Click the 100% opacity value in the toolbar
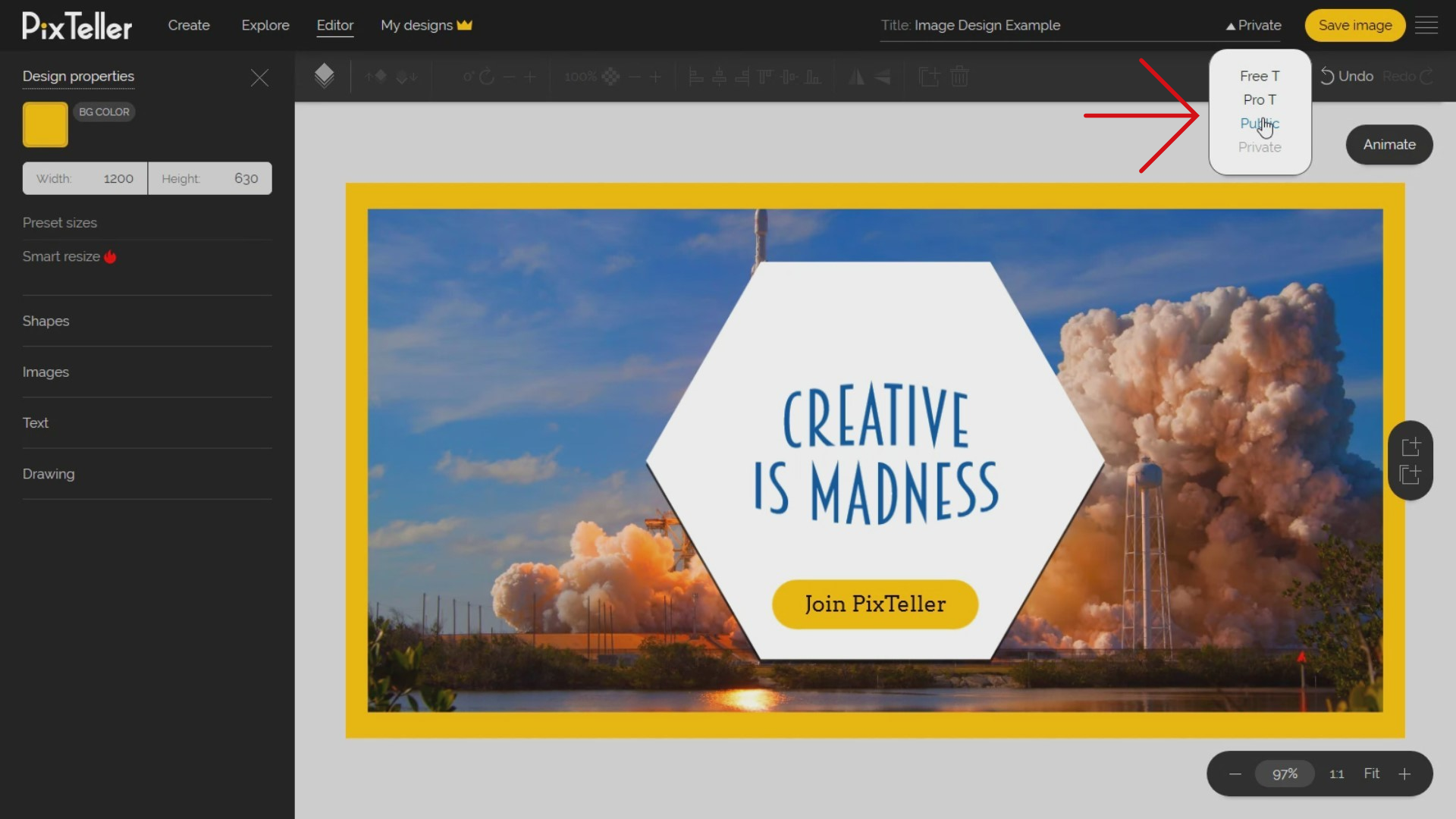1456x819 pixels. click(580, 77)
